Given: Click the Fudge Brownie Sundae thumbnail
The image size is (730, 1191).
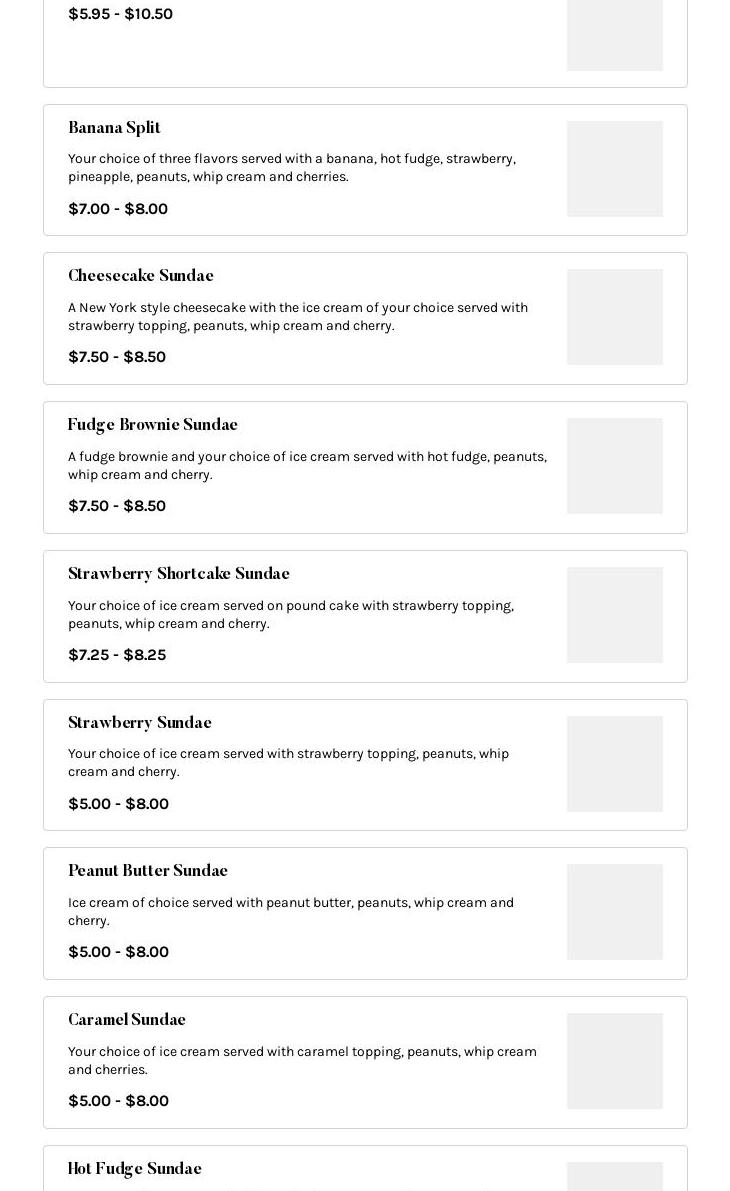Looking at the screenshot, I should [615, 466].
